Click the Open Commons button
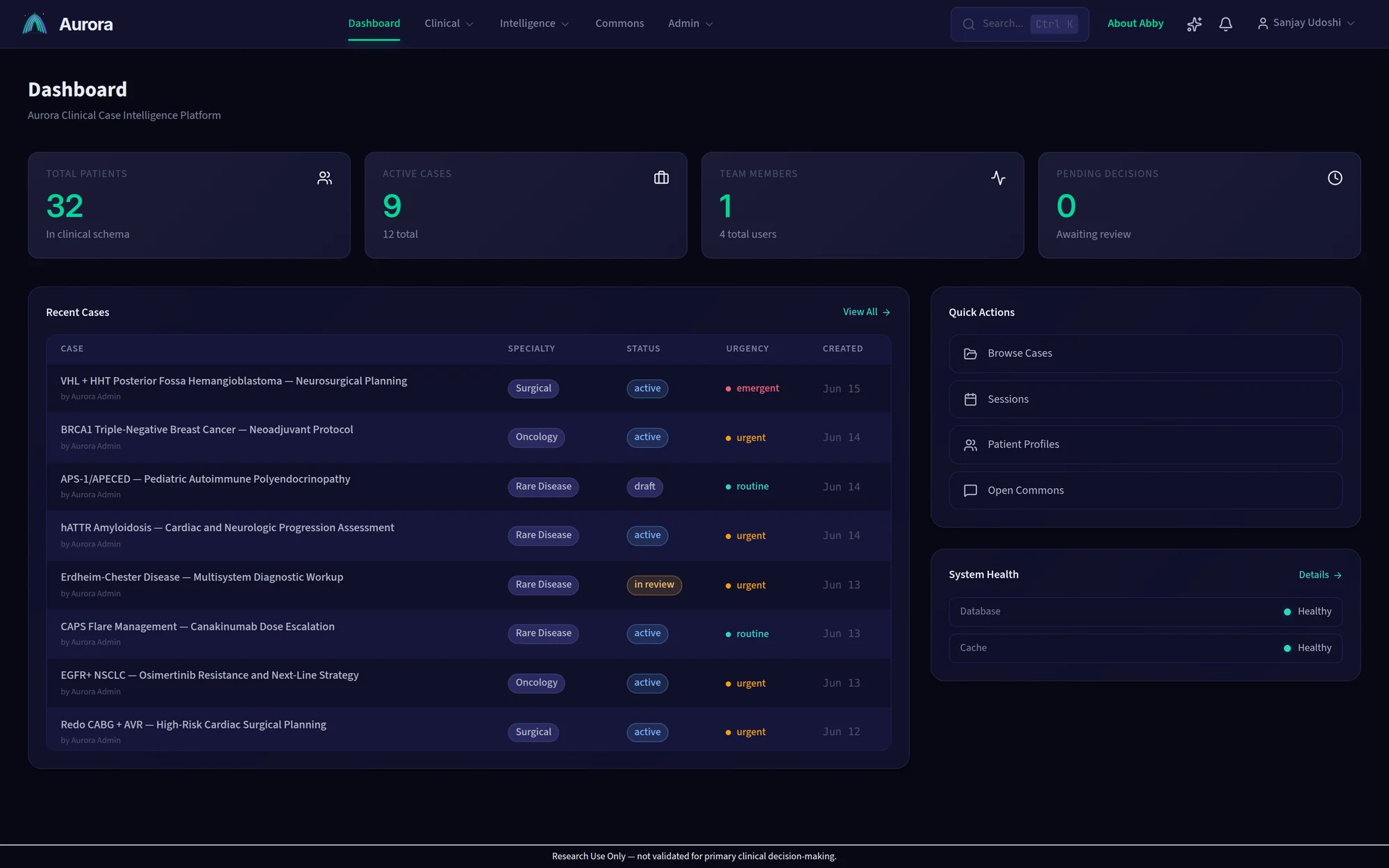 click(x=1145, y=491)
